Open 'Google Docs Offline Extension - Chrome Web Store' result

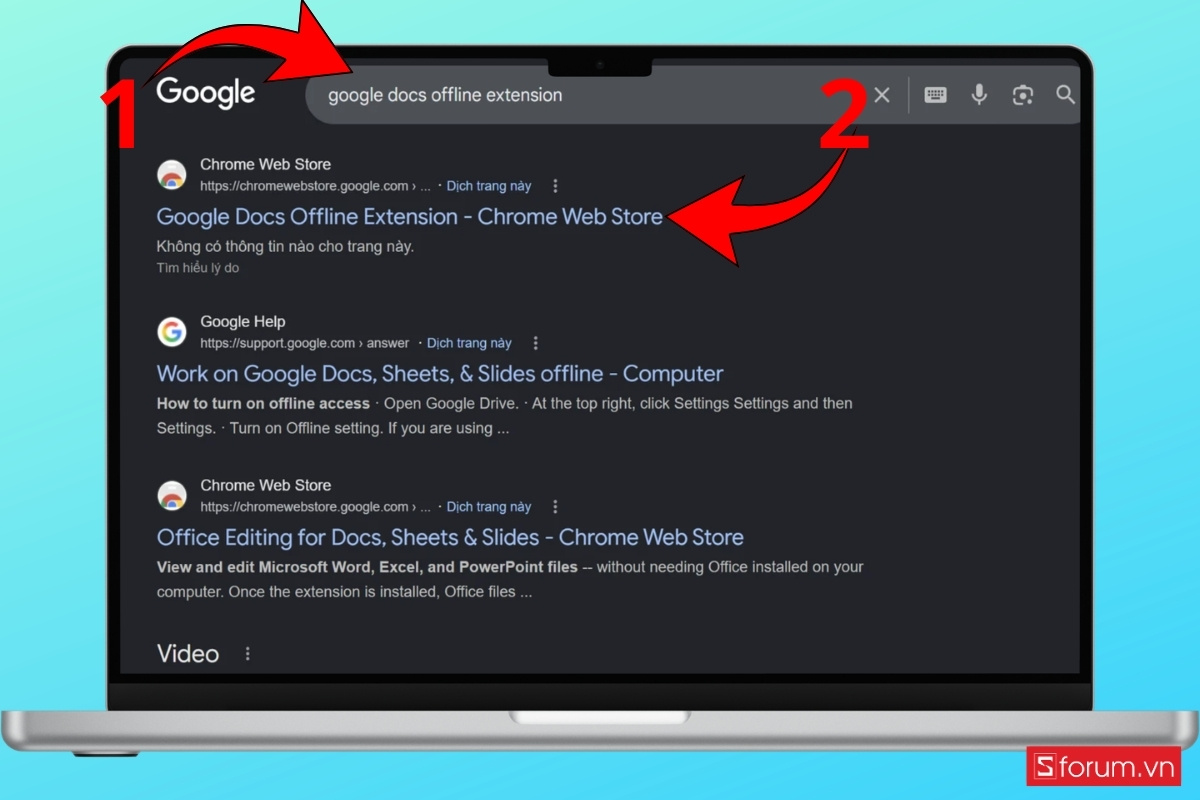(x=410, y=216)
